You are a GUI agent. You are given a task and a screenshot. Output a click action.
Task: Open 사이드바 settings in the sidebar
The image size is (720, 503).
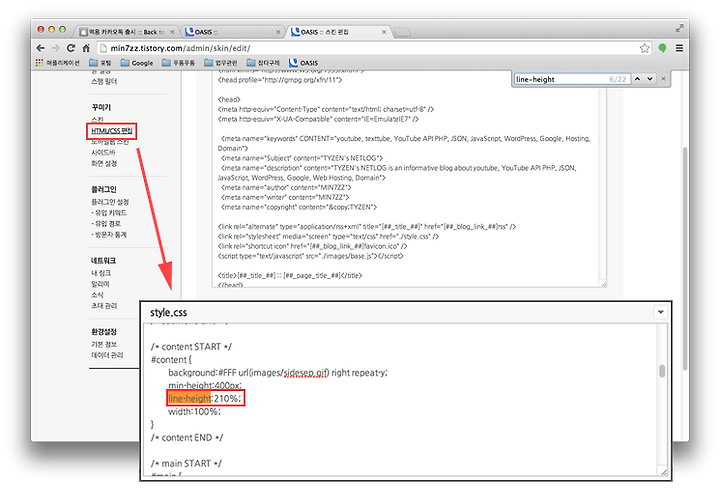103,153
